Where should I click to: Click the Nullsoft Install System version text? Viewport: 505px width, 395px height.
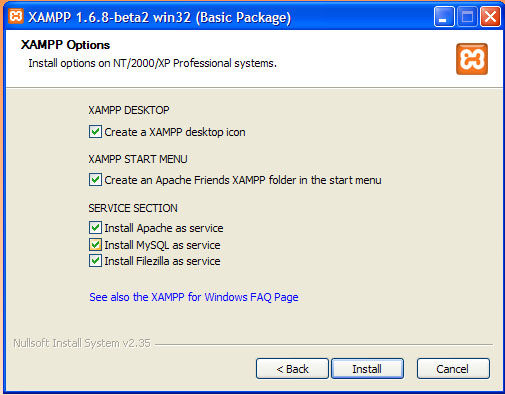[x=82, y=343]
